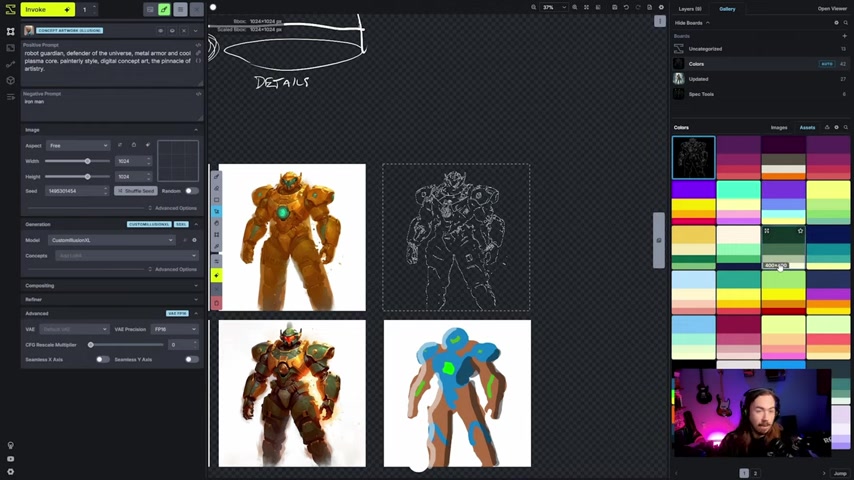The width and height of the screenshot is (854, 480).
Task: Open the queue list menu icon
Action: point(180,9)
